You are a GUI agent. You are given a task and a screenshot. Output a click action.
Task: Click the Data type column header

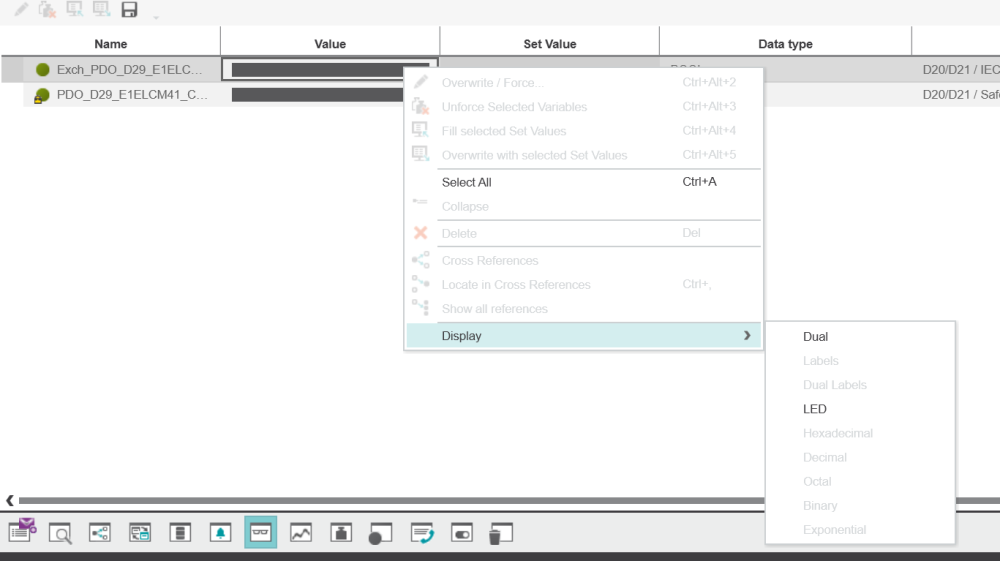[785, 44]
